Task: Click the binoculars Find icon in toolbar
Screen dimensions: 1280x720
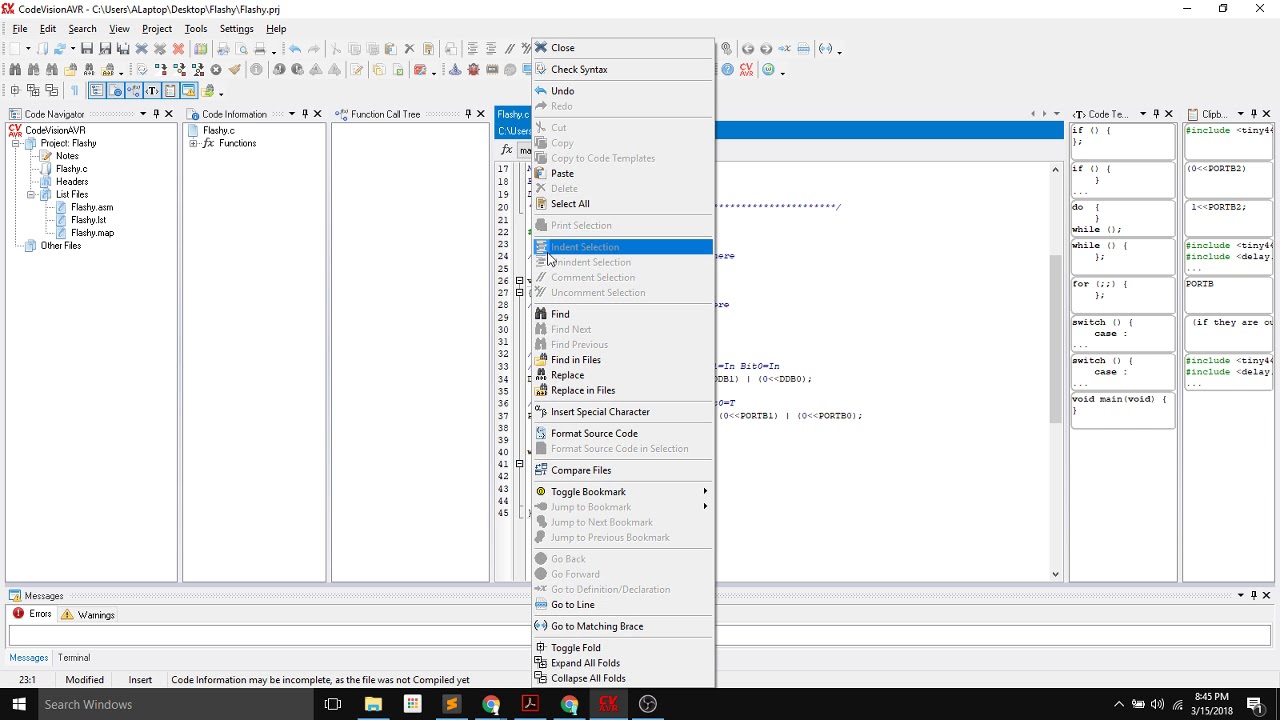Action: (x=15, y=70)
